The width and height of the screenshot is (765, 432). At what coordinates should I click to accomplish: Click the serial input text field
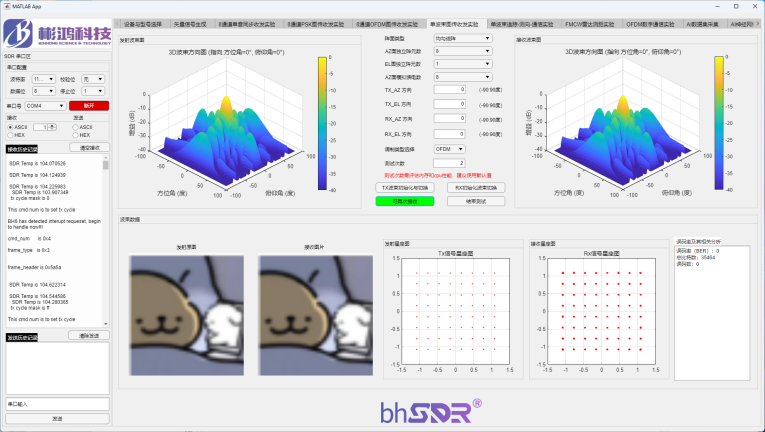coord(58,404)
